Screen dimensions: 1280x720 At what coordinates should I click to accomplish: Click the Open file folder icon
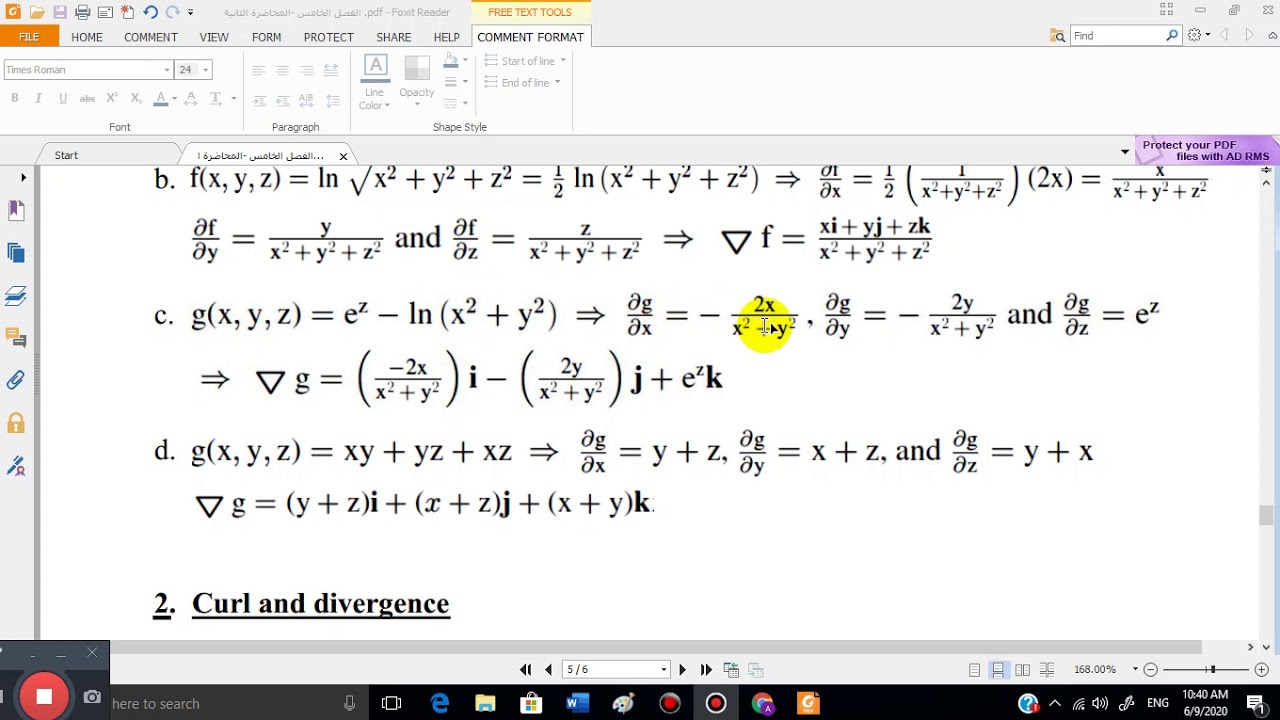click(36, 12)
